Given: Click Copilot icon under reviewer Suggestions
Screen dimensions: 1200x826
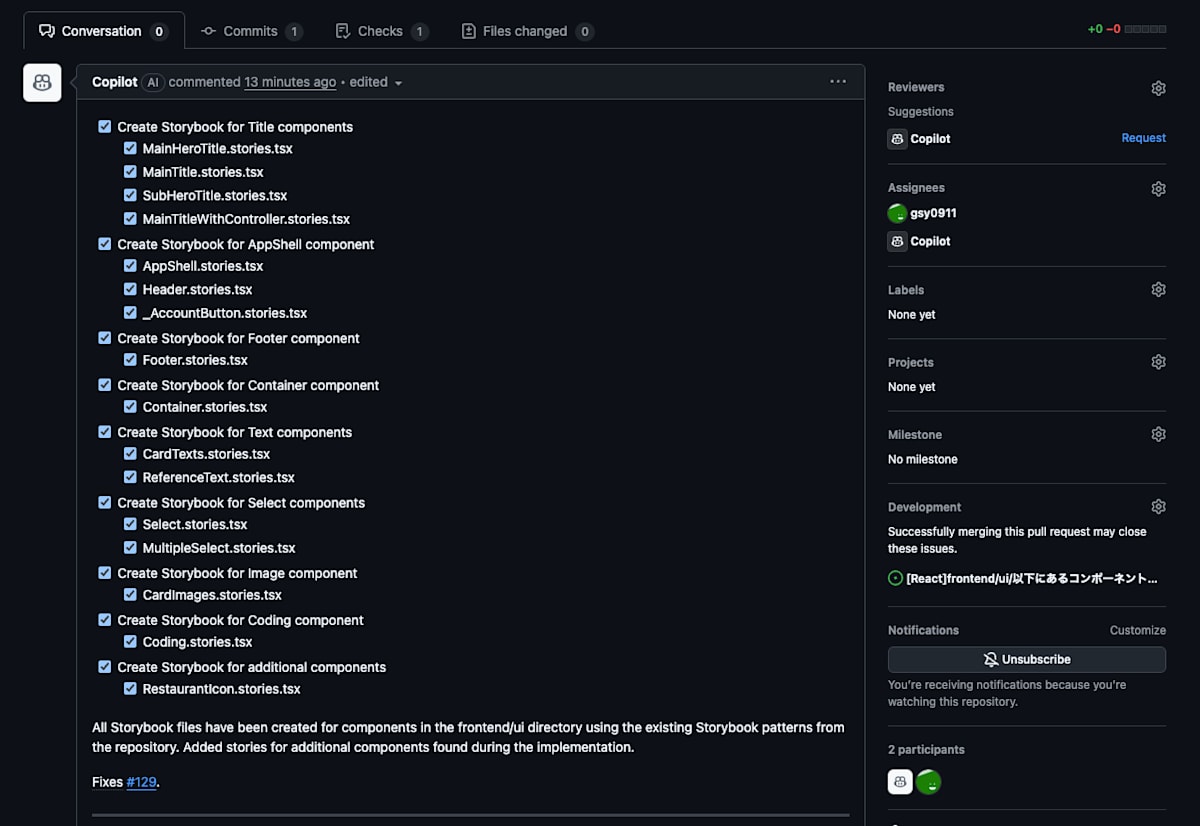Looking at the screenshot, I should tap(897, 139).
